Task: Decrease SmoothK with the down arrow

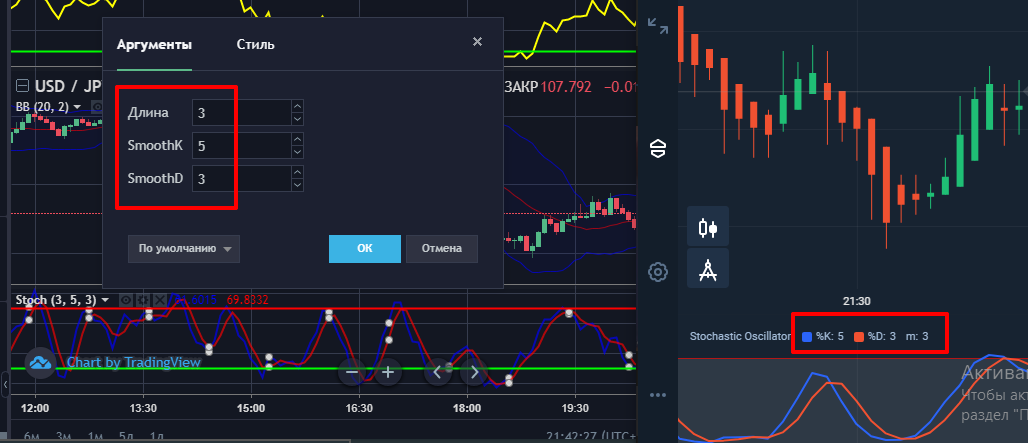Action: point(297,152)
